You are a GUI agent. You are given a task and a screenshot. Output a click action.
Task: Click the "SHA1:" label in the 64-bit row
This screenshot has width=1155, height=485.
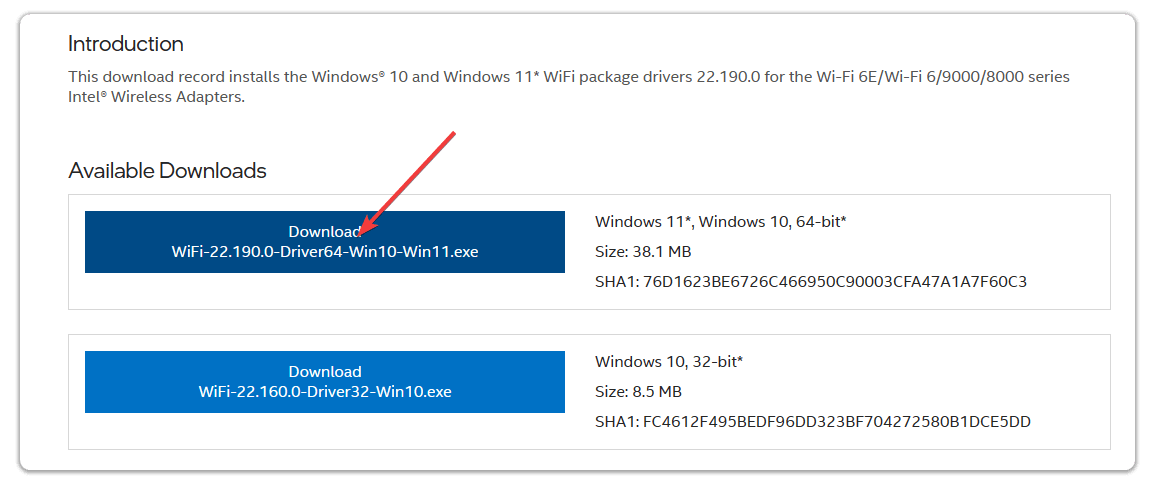(x=616, y=282)
